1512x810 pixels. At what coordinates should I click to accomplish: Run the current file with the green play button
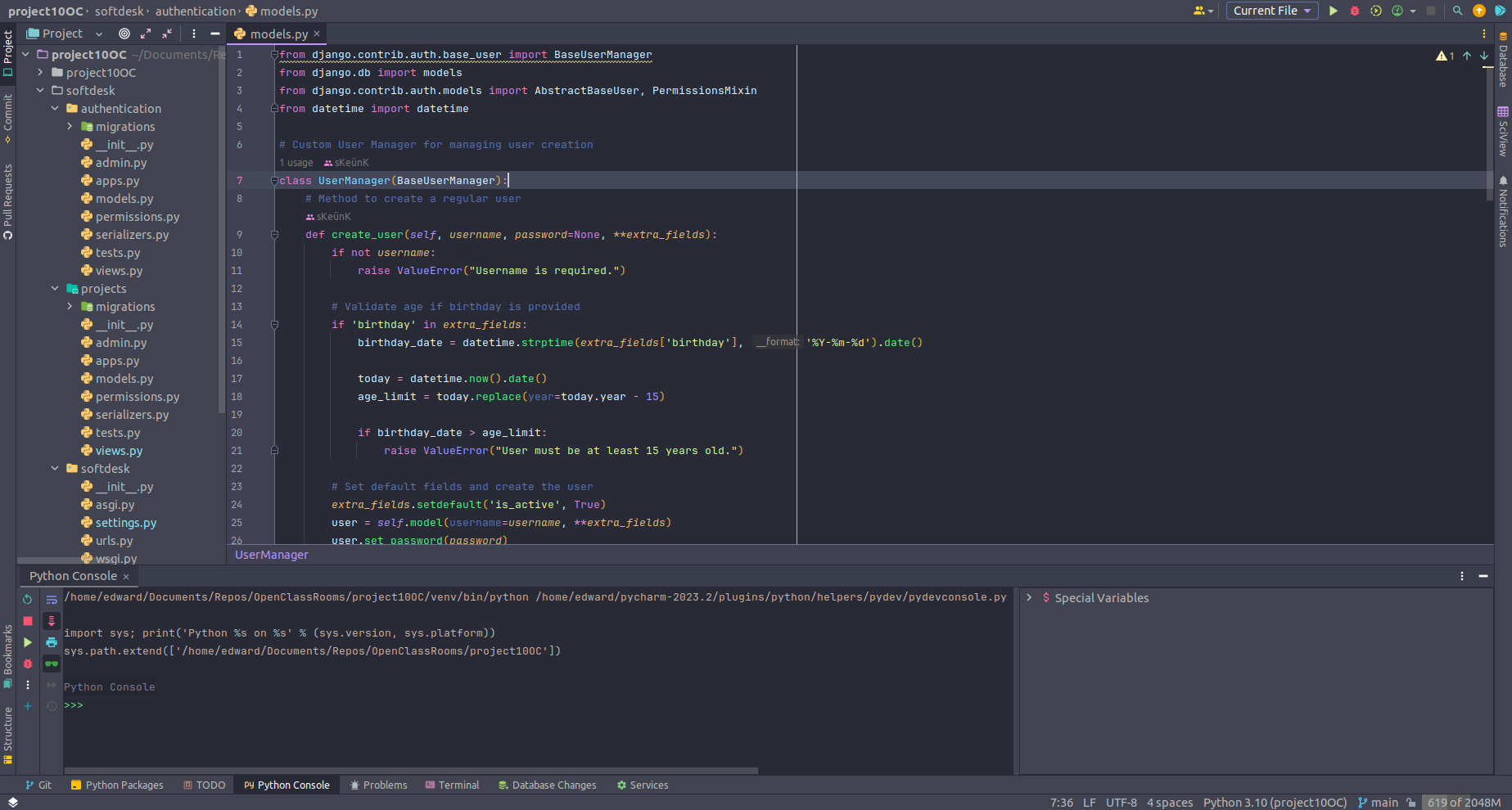pyautogui.click(x=1334, y=11)
